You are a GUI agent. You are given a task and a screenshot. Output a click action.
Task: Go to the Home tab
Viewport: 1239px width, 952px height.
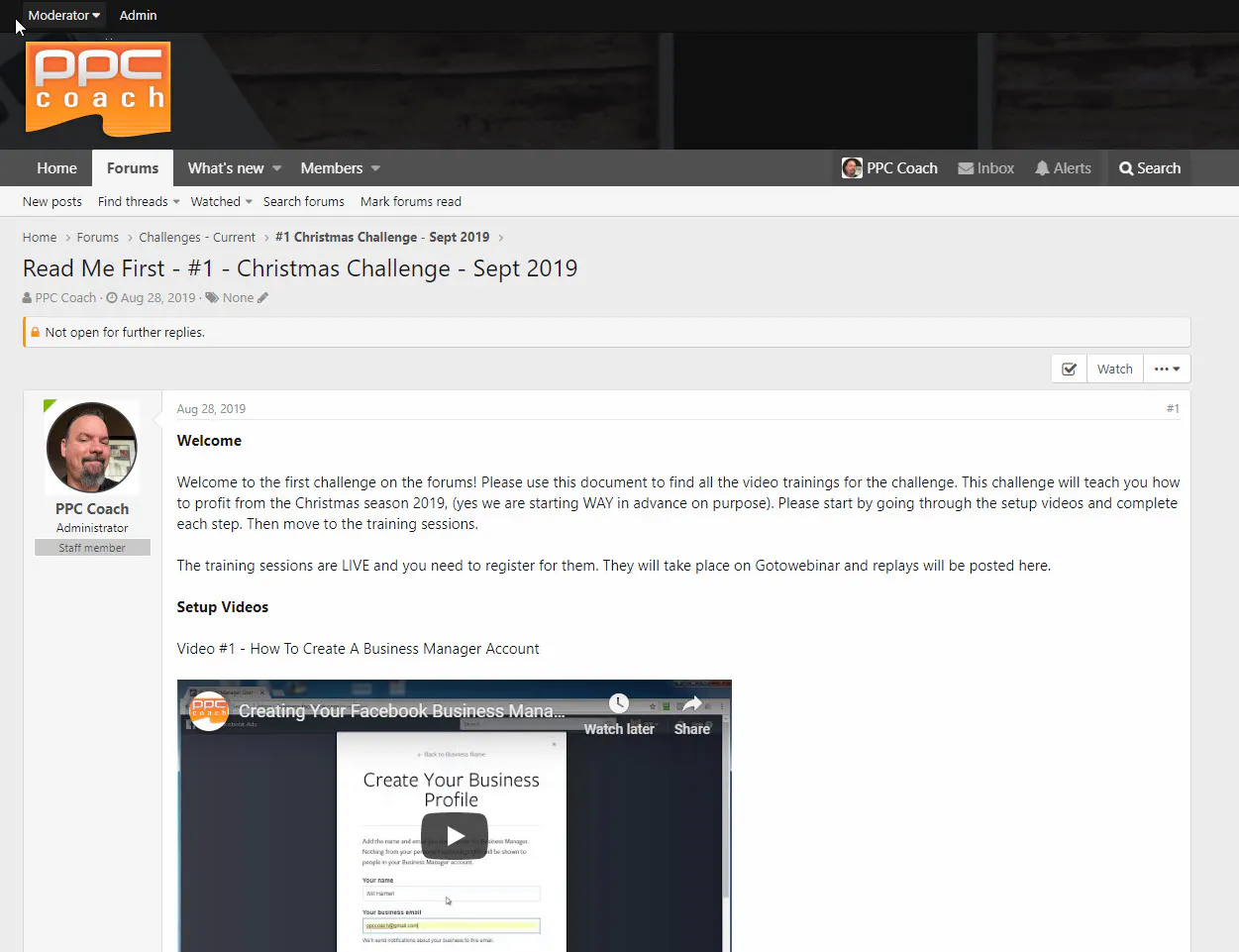click(x=56, y=168)
